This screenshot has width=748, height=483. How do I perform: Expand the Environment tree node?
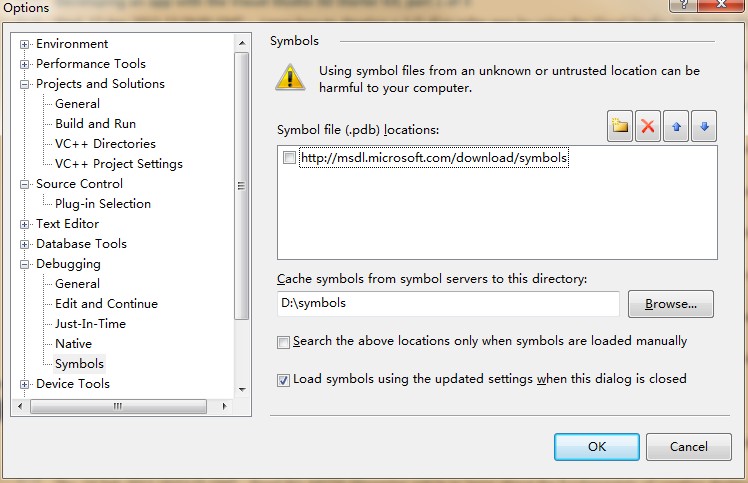(x=24, y=44)
